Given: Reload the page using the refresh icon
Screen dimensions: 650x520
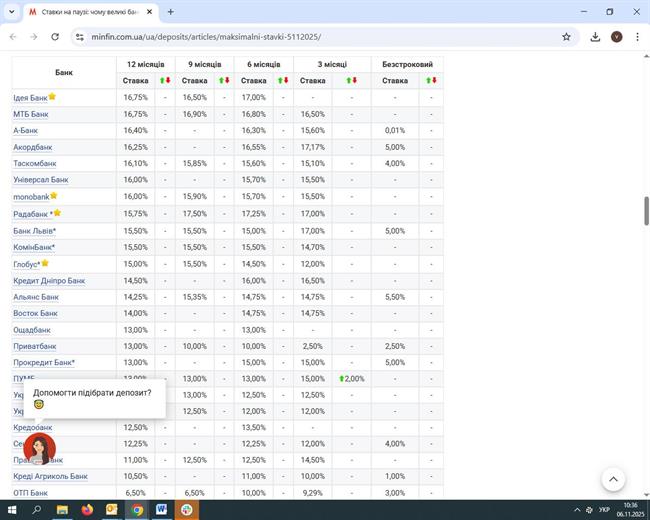Looking at the screenshot, I should pyautogui.click(x=54, y=37).
